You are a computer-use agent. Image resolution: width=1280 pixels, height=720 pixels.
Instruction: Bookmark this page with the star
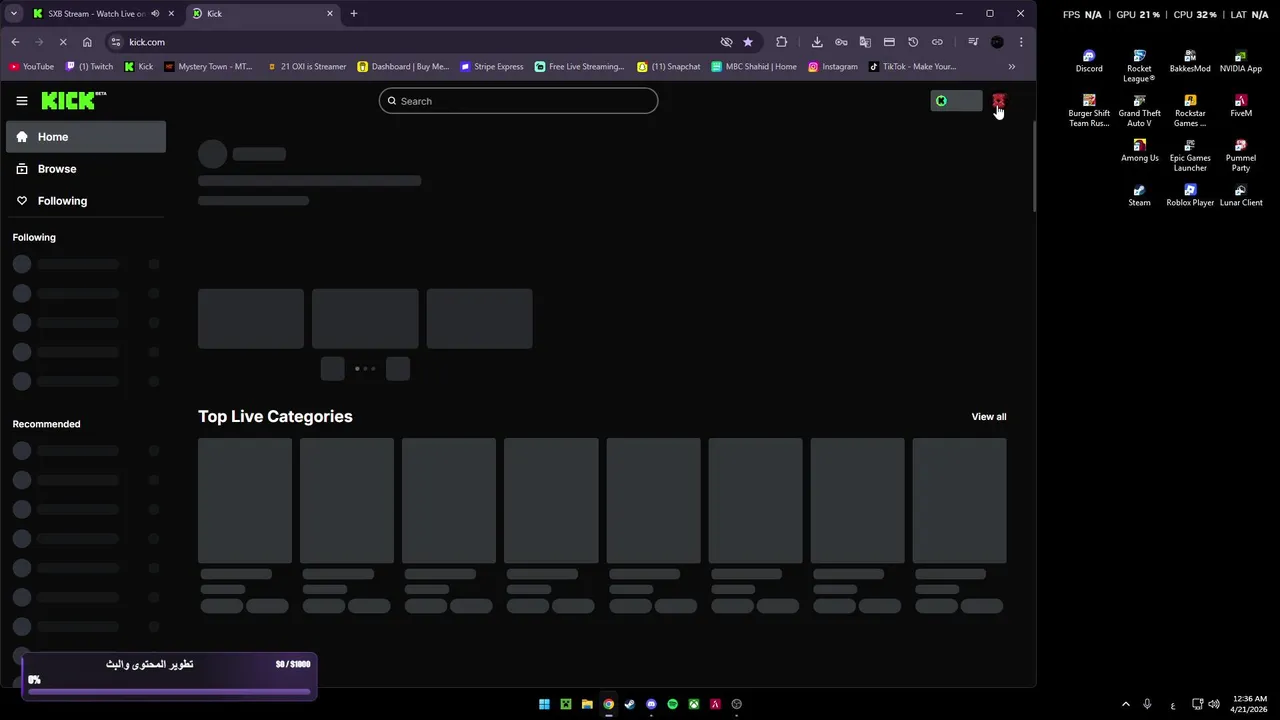[748, 42]
